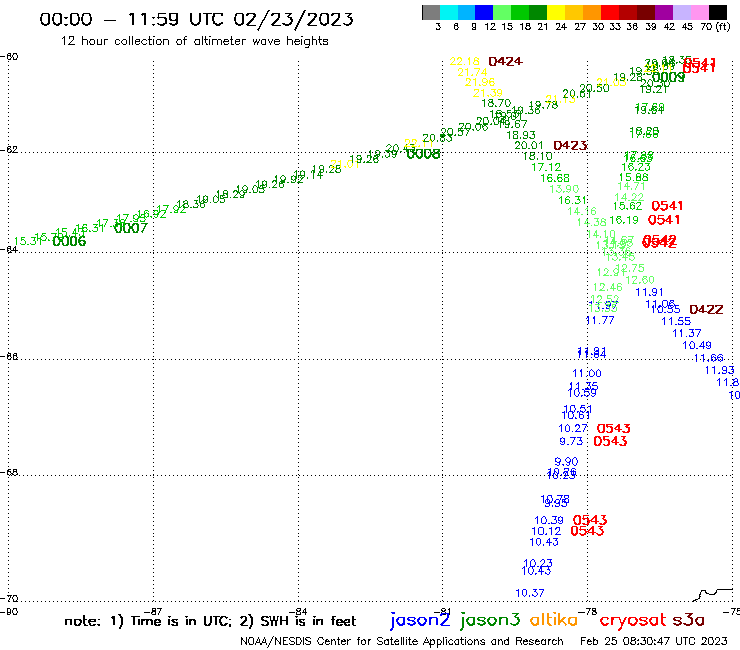This screenshot has height=650, width=740.
Task: Pick the orange swatch in the color scale
Action: coord(592,12)
